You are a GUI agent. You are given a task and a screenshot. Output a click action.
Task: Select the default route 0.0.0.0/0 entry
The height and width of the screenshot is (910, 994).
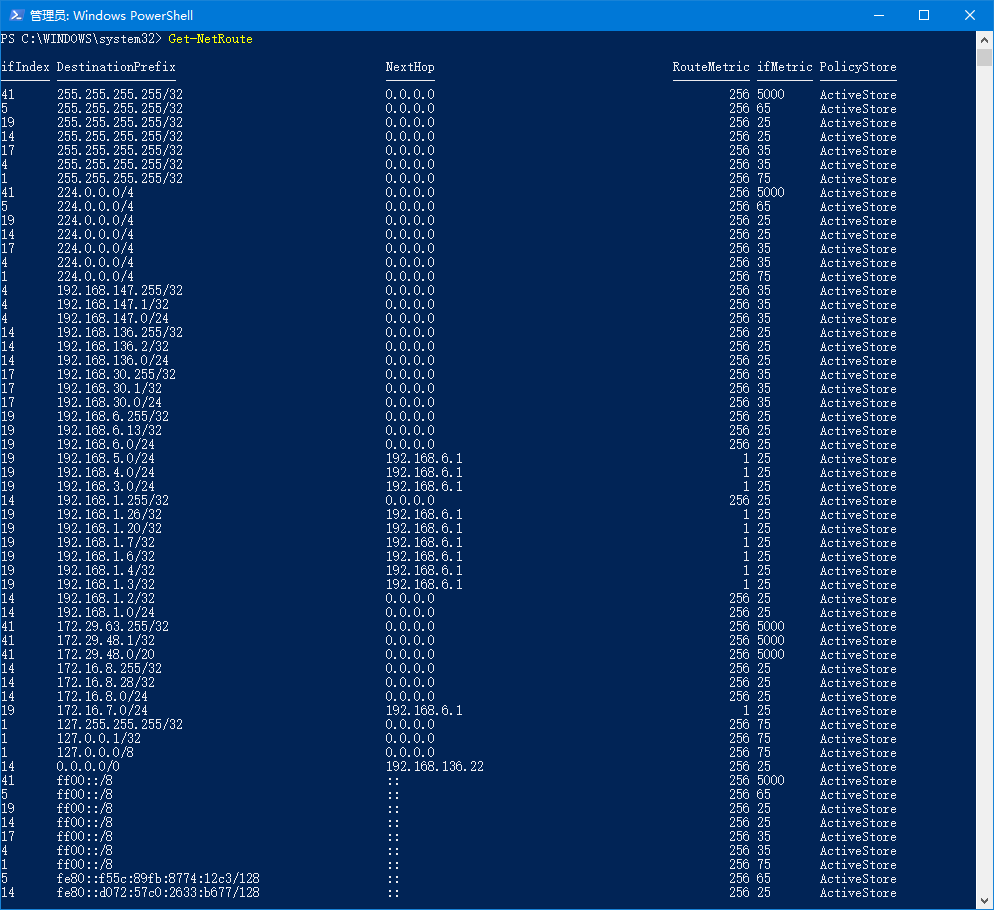click(x=85, y=766)
